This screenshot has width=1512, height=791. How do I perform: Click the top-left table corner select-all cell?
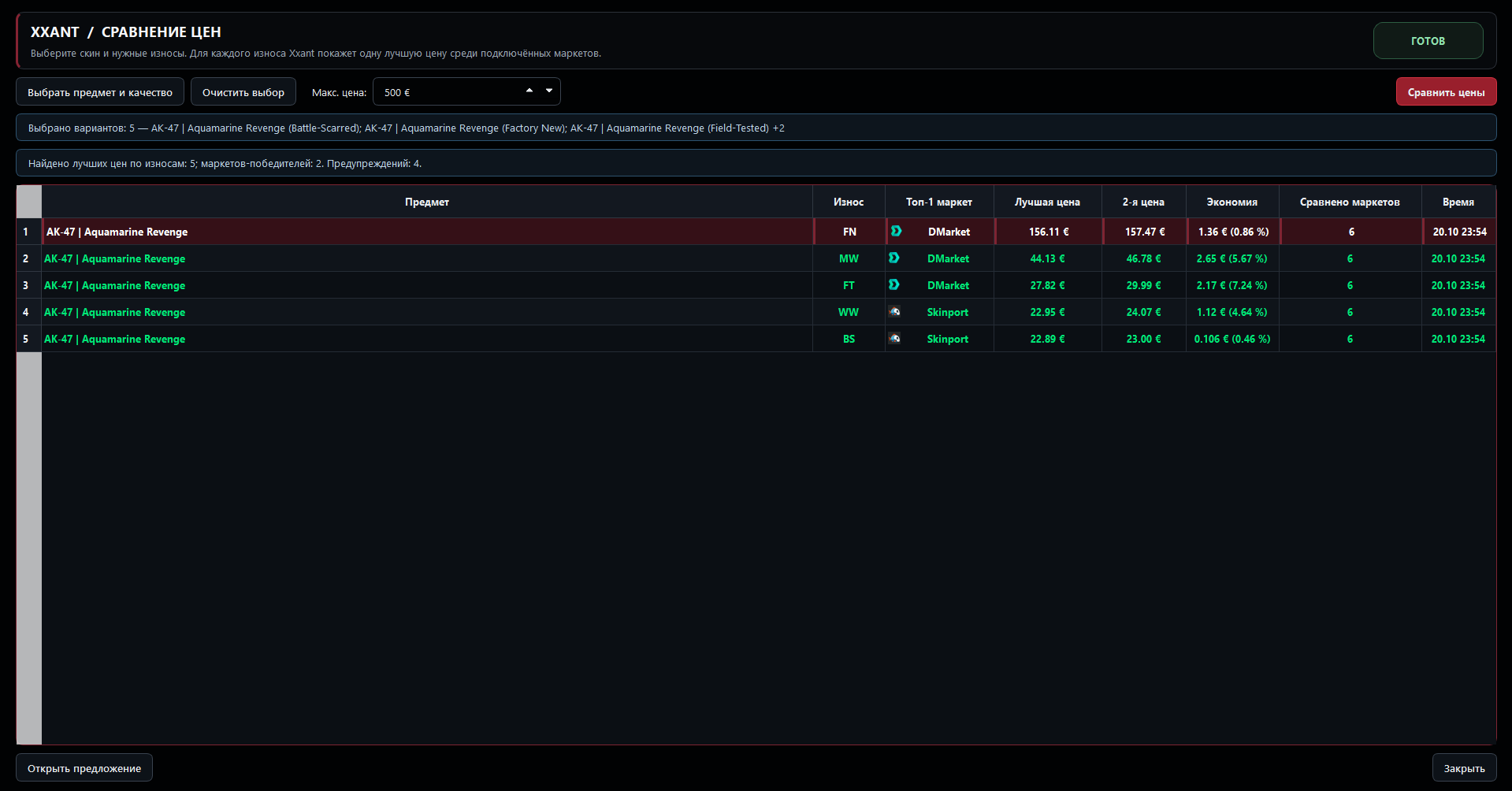[x=29, y=202]
